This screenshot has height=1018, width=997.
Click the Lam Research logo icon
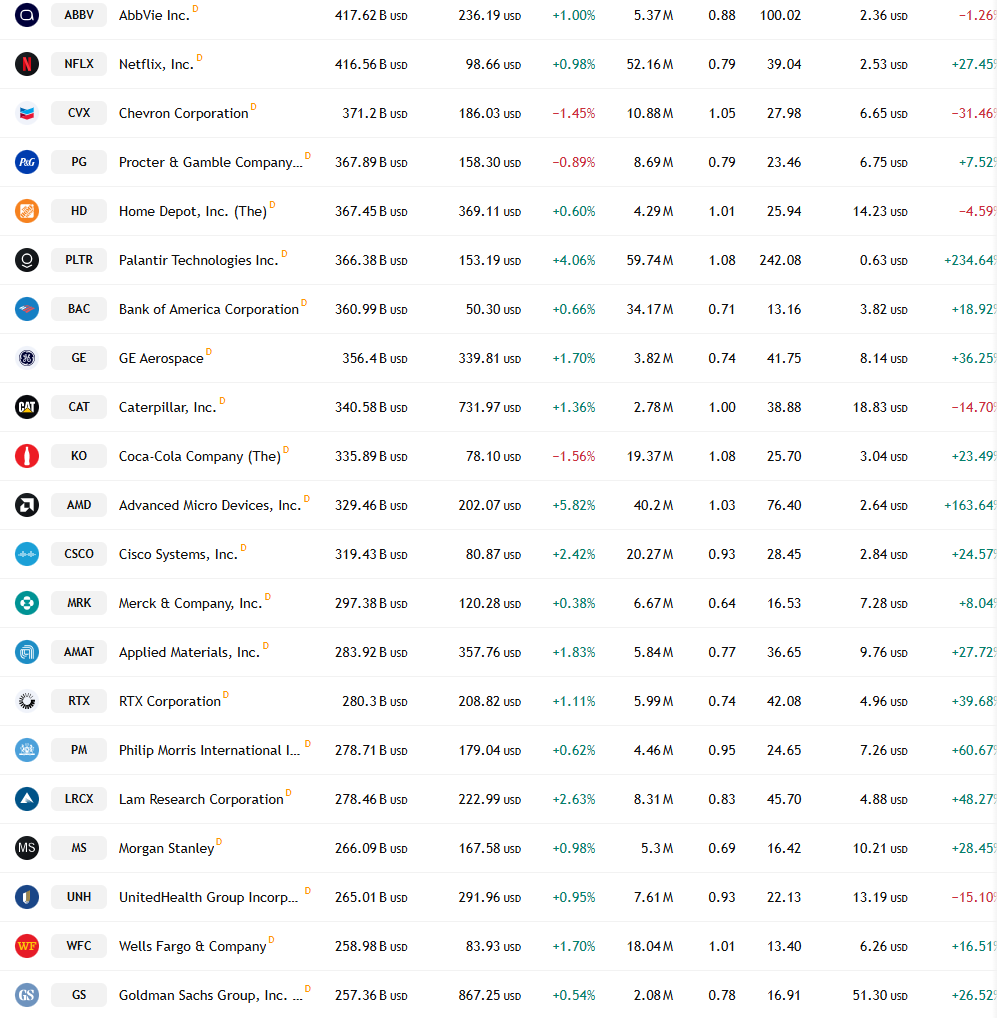27,799
